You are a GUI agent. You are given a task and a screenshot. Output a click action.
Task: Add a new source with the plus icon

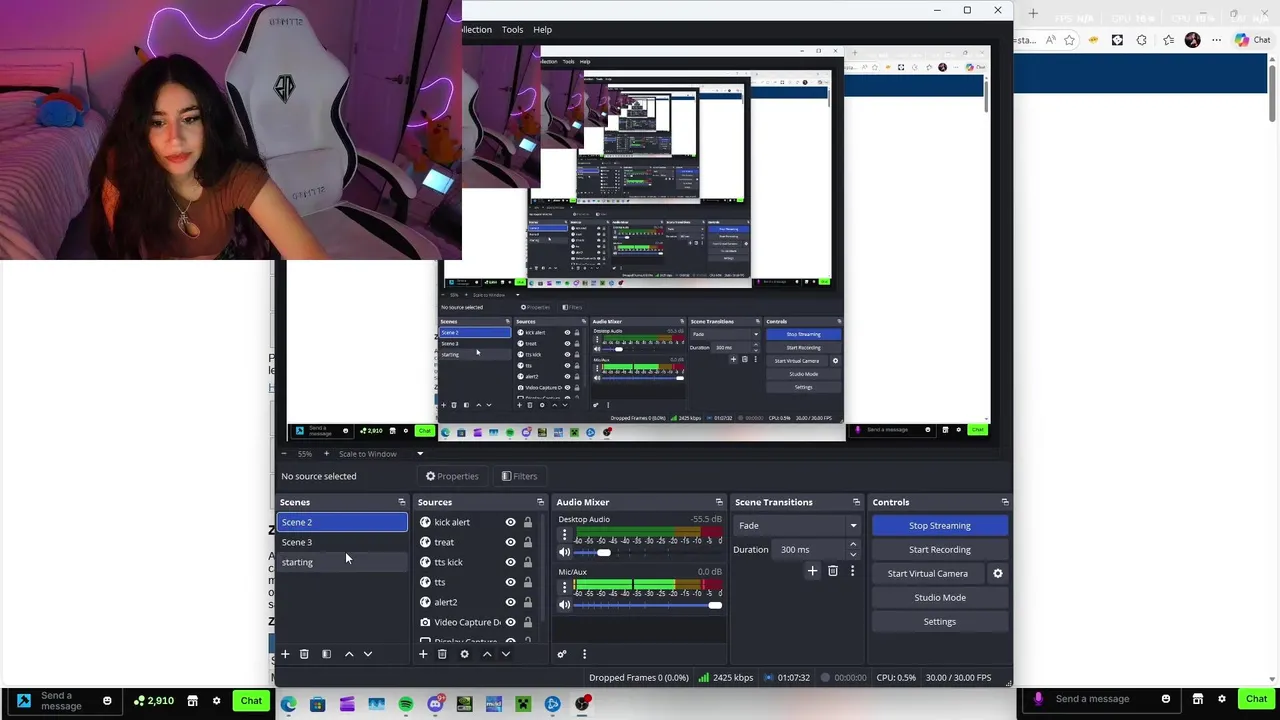423,654
